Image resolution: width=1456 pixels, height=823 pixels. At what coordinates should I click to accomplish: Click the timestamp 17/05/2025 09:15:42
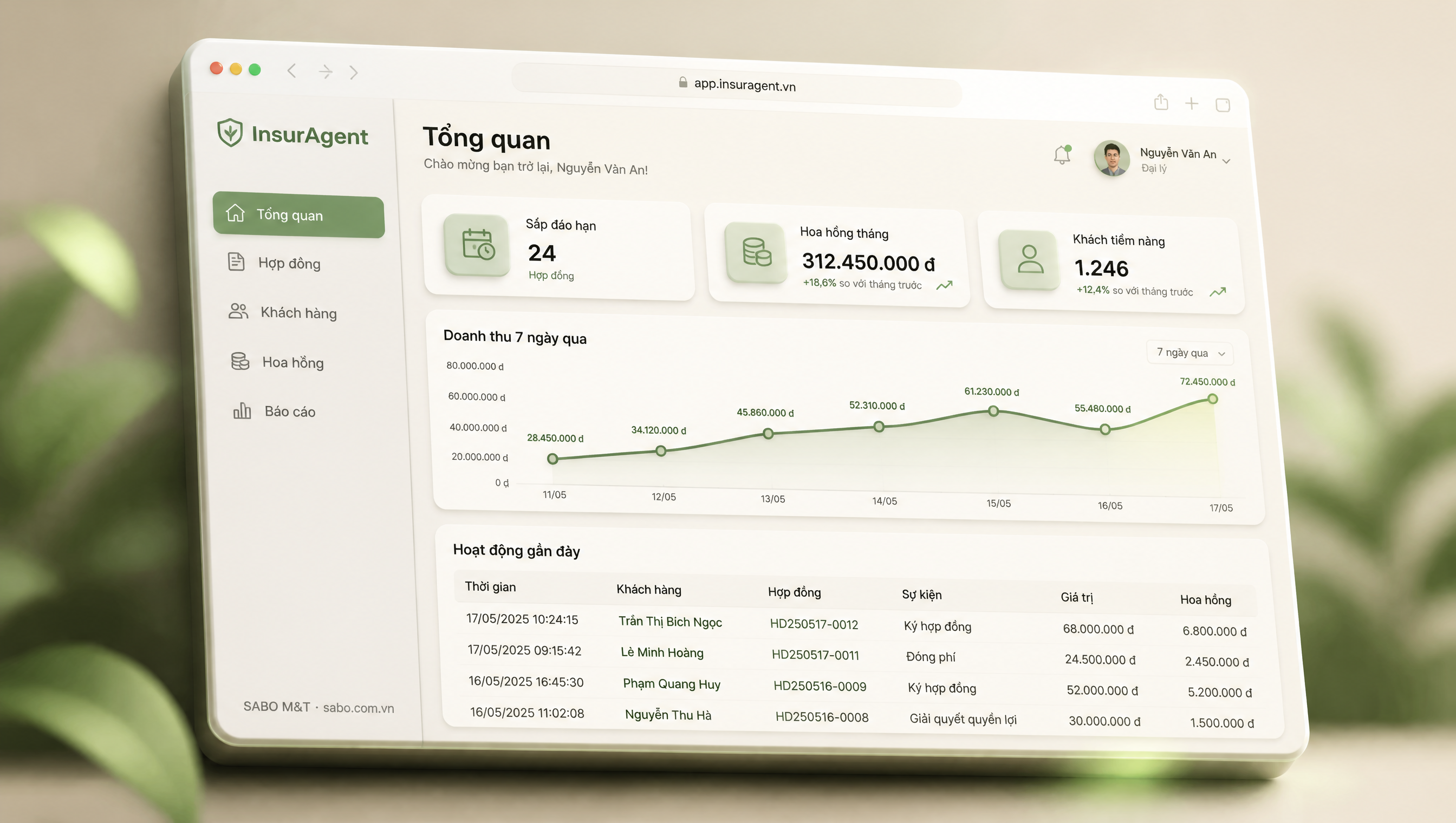524,650
